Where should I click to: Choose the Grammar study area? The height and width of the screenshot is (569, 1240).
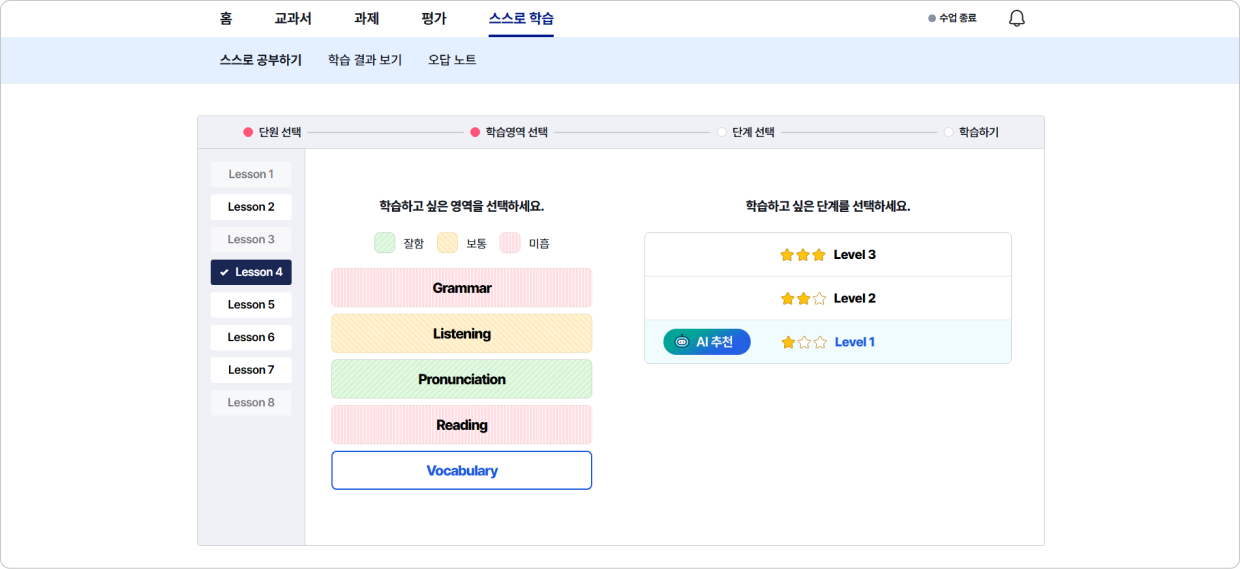click(462, 288)
